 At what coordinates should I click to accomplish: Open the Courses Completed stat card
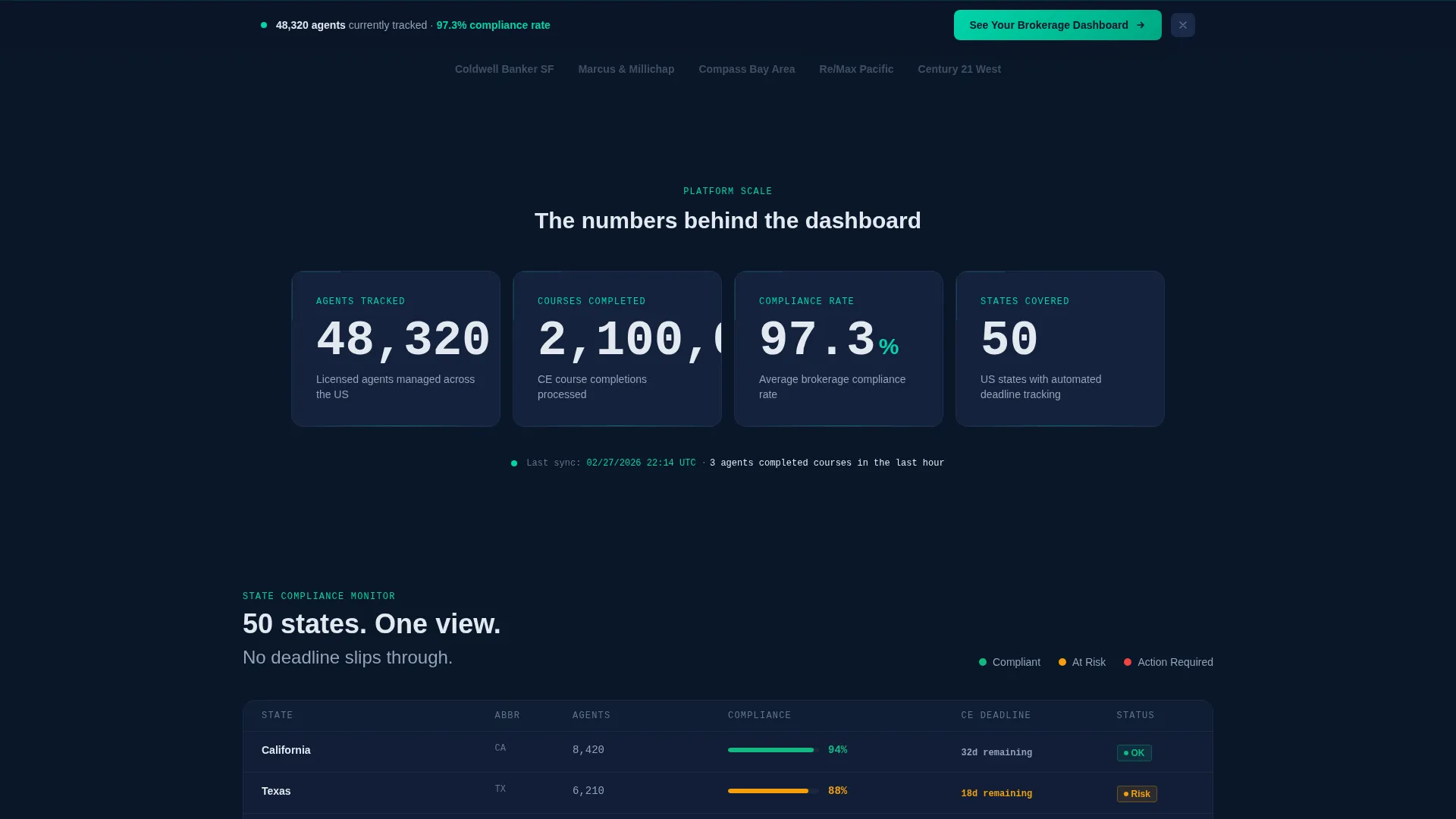(x=617, y=349)
